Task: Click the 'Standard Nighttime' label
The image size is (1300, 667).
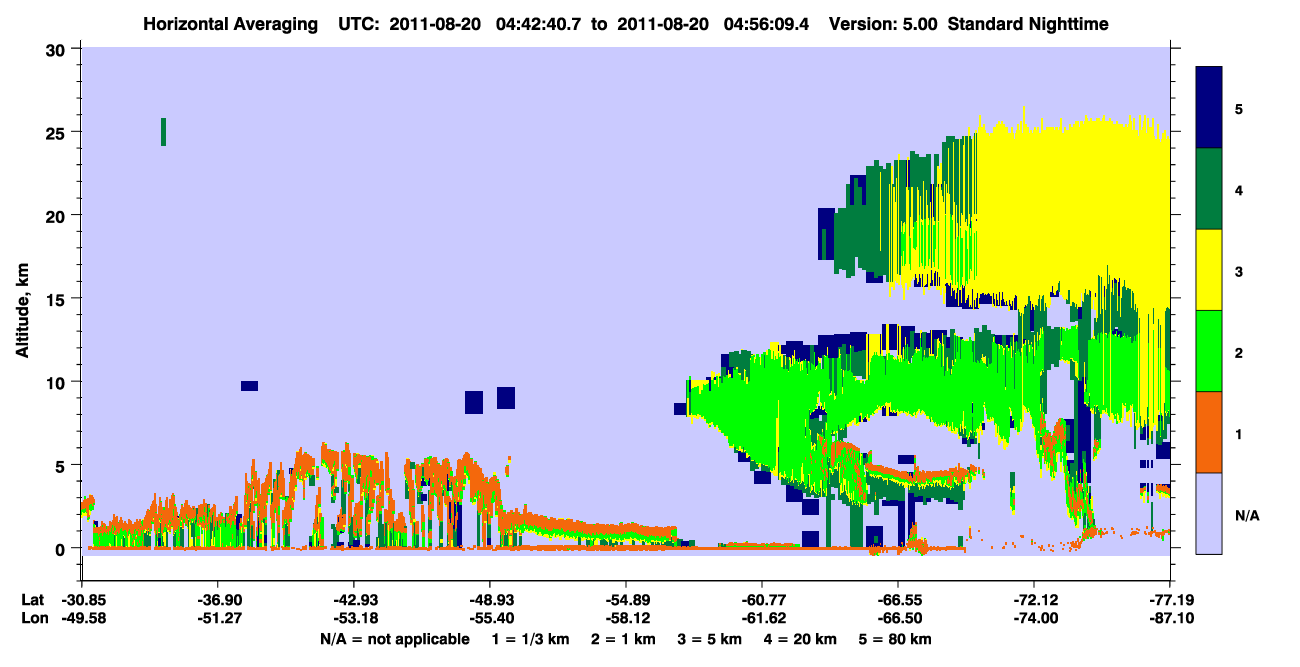Action: pos(1030,22)
